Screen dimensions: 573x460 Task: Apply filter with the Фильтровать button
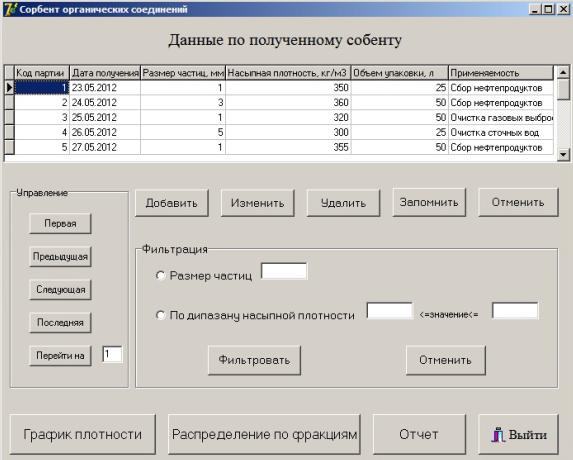(254, 360)
